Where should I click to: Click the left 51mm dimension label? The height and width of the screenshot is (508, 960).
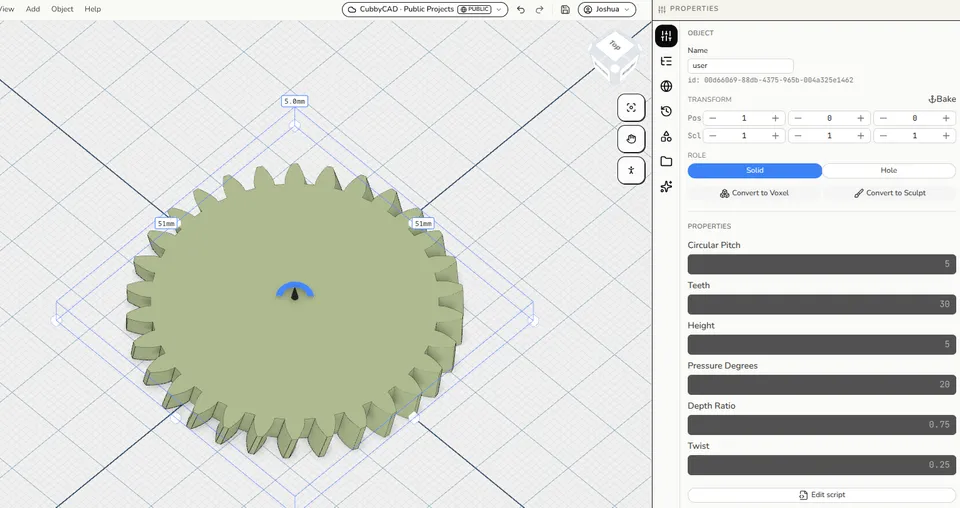click(x=166, y=223)
